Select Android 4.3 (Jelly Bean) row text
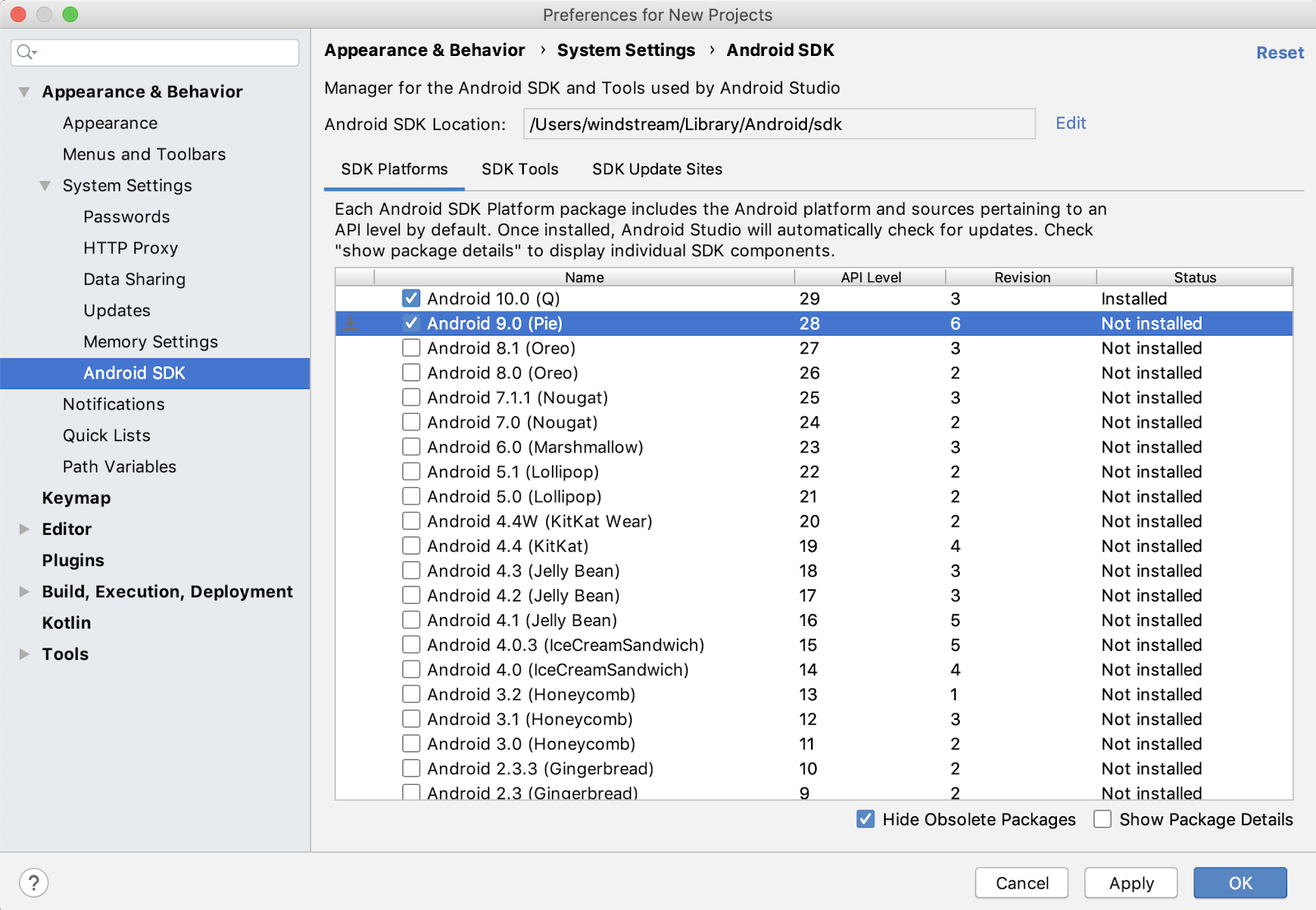The width and height of the screenshot is (1316, 910). point(523,571)
